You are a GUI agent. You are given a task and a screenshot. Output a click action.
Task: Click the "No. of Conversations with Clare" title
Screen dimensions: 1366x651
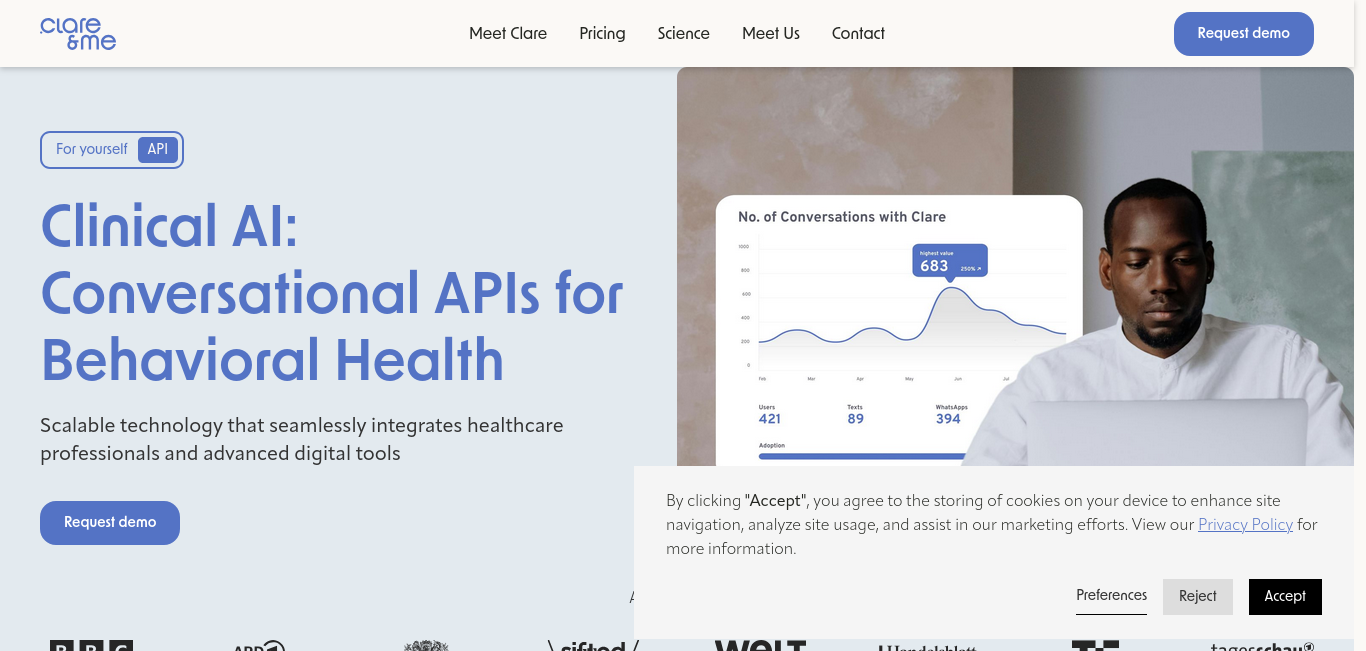pyautogui.click(x=842, y=217)
